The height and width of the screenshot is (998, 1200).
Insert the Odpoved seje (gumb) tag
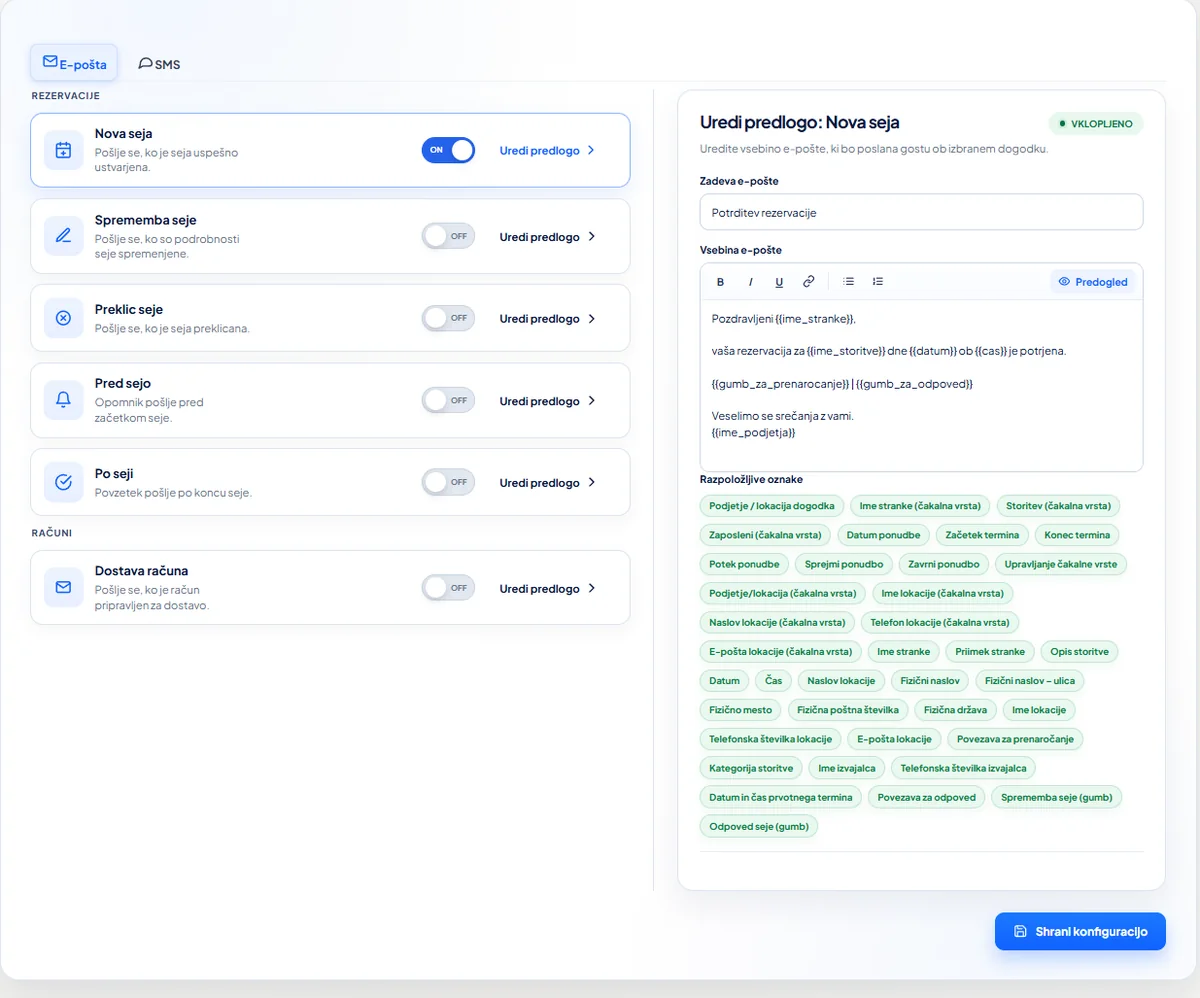pyautogui.click(x=759, y=826)
